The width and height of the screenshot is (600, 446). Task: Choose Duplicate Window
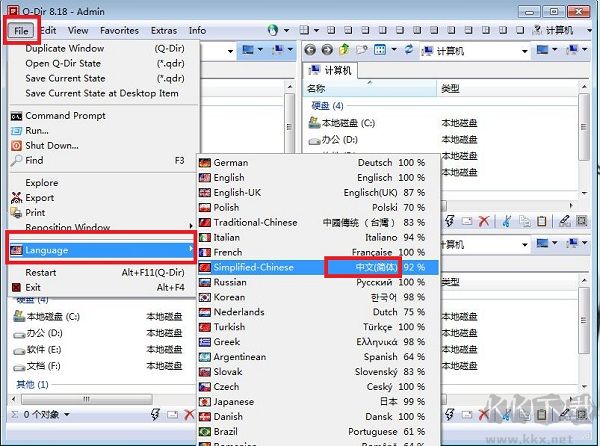point(102,49)
